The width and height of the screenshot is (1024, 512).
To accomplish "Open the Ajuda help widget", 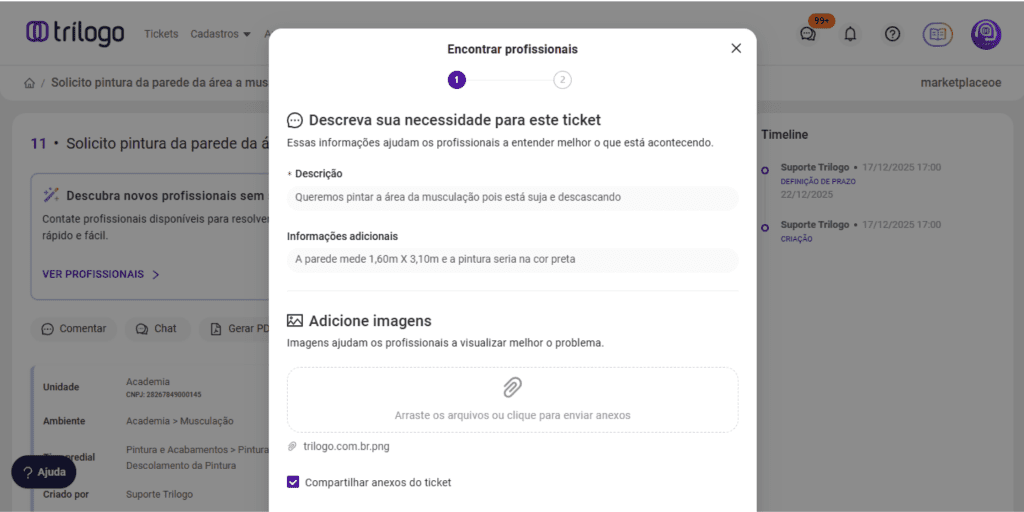I will point(44,472).
